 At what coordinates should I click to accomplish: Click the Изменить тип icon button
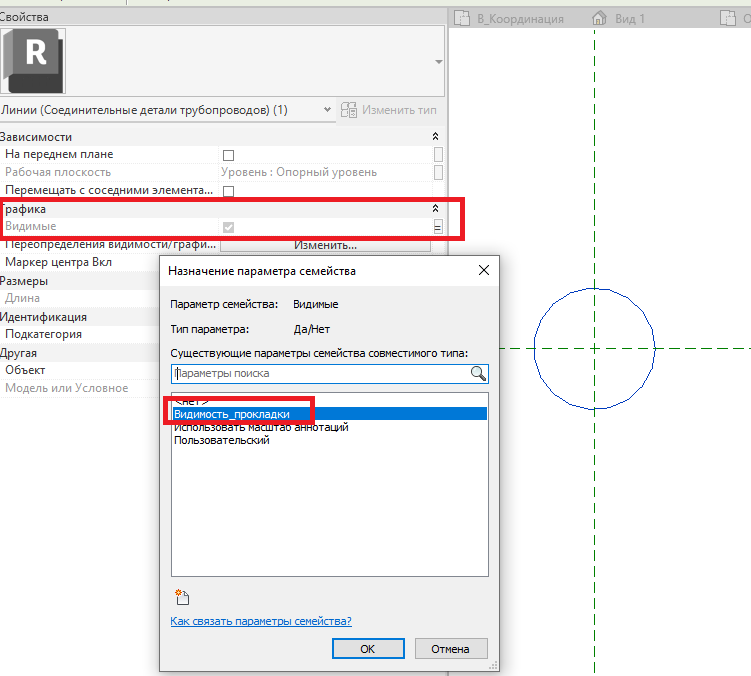(349, 109)
